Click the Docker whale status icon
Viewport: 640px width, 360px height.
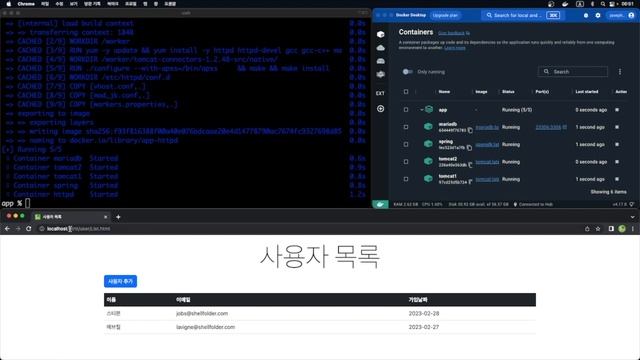coord(380,204)
